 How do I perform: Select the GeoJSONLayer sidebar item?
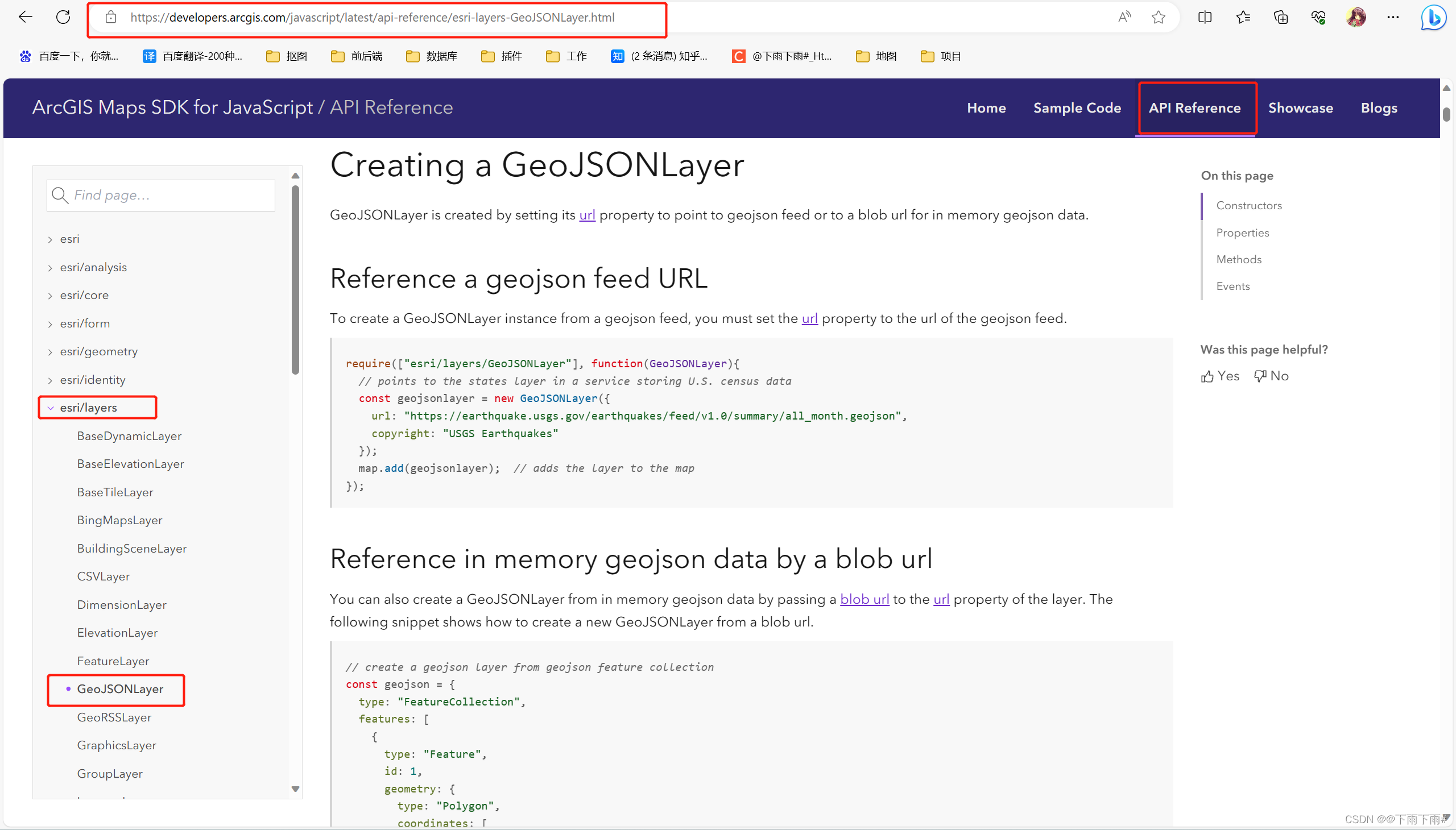[x=120, y=689]
